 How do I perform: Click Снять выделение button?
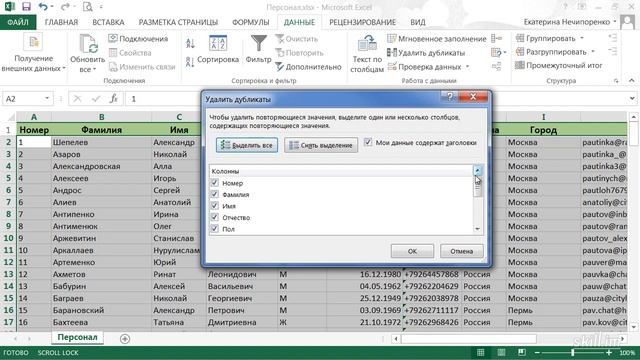tap(321, 145)
